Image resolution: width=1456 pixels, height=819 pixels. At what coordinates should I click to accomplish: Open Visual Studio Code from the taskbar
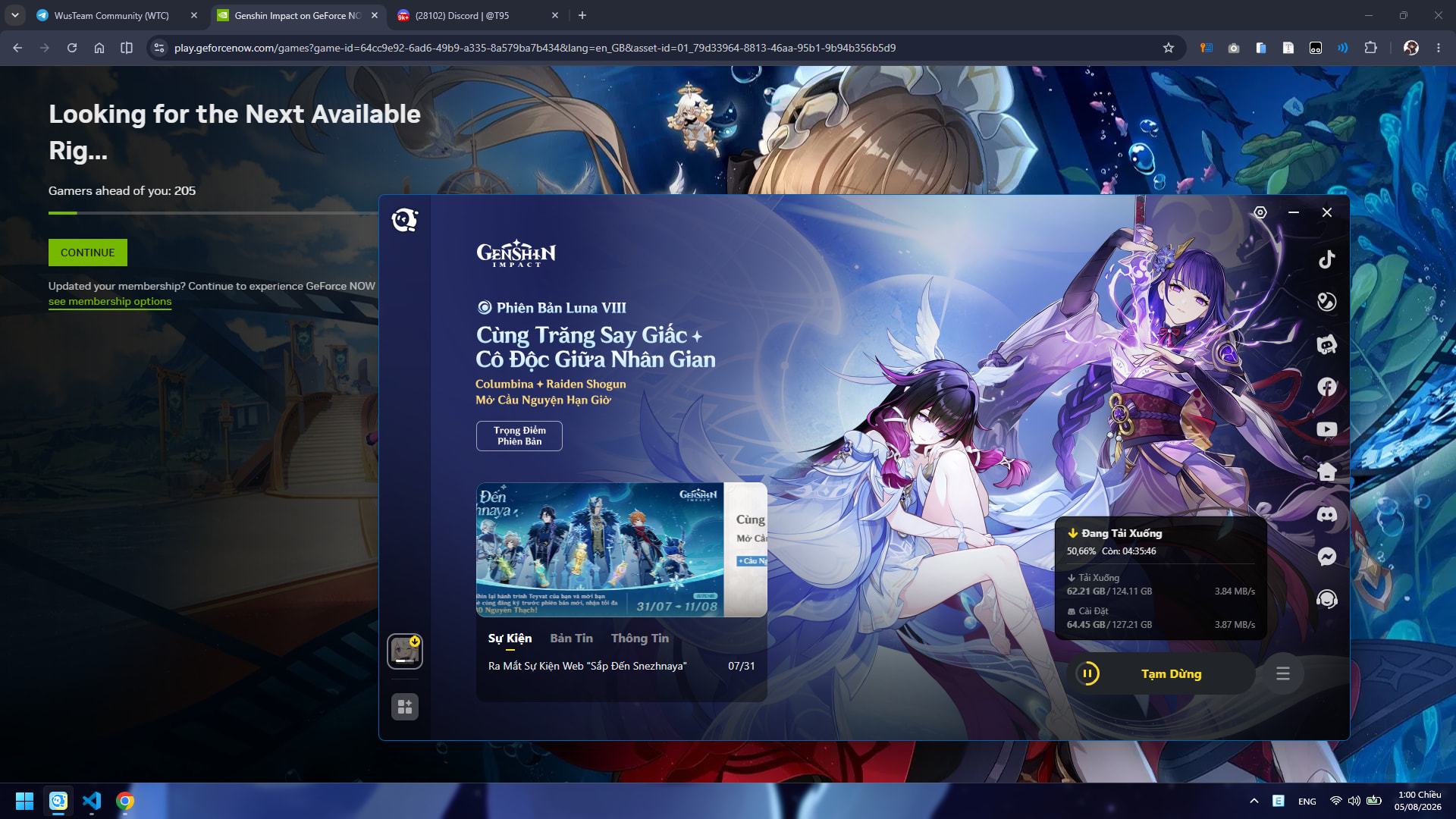(92, 801)
